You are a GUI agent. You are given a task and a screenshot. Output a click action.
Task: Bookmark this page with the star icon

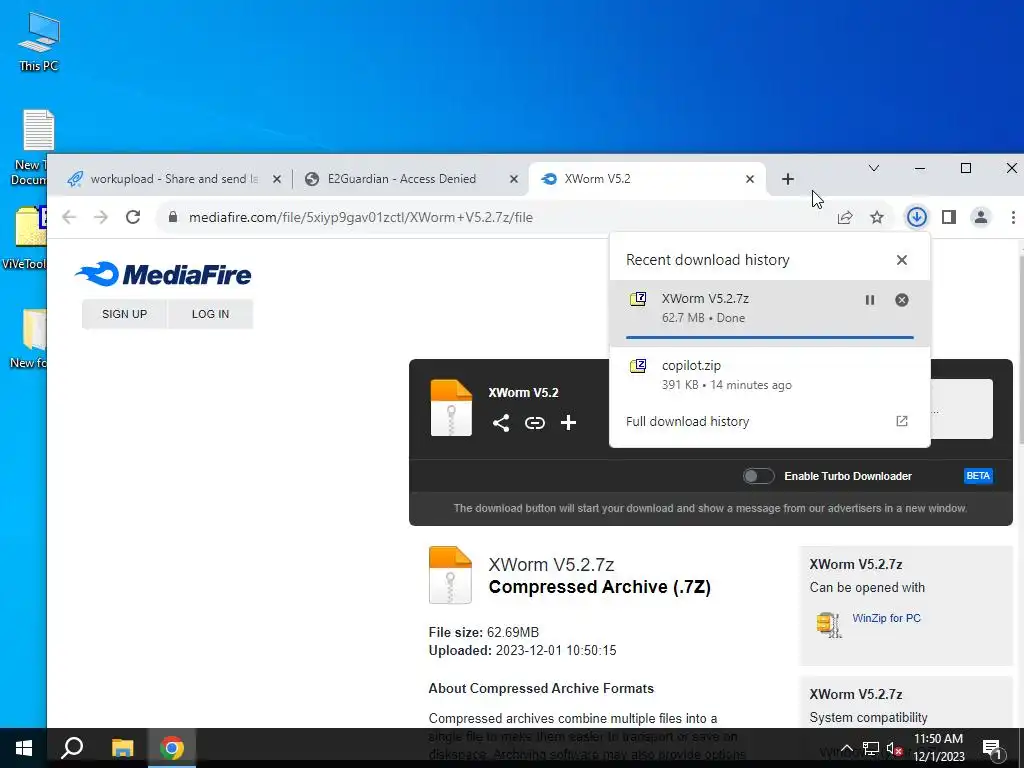(x=877, y=217)
